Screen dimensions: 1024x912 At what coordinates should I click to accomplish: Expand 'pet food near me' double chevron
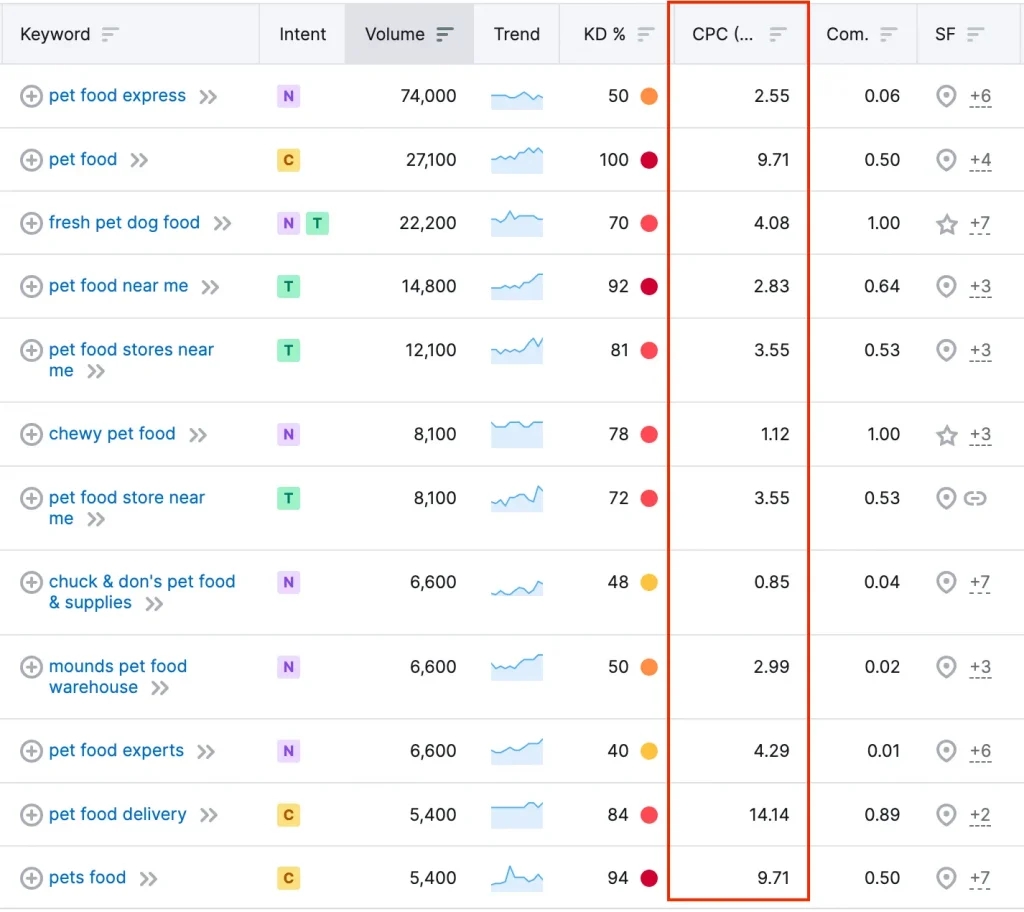210,287
